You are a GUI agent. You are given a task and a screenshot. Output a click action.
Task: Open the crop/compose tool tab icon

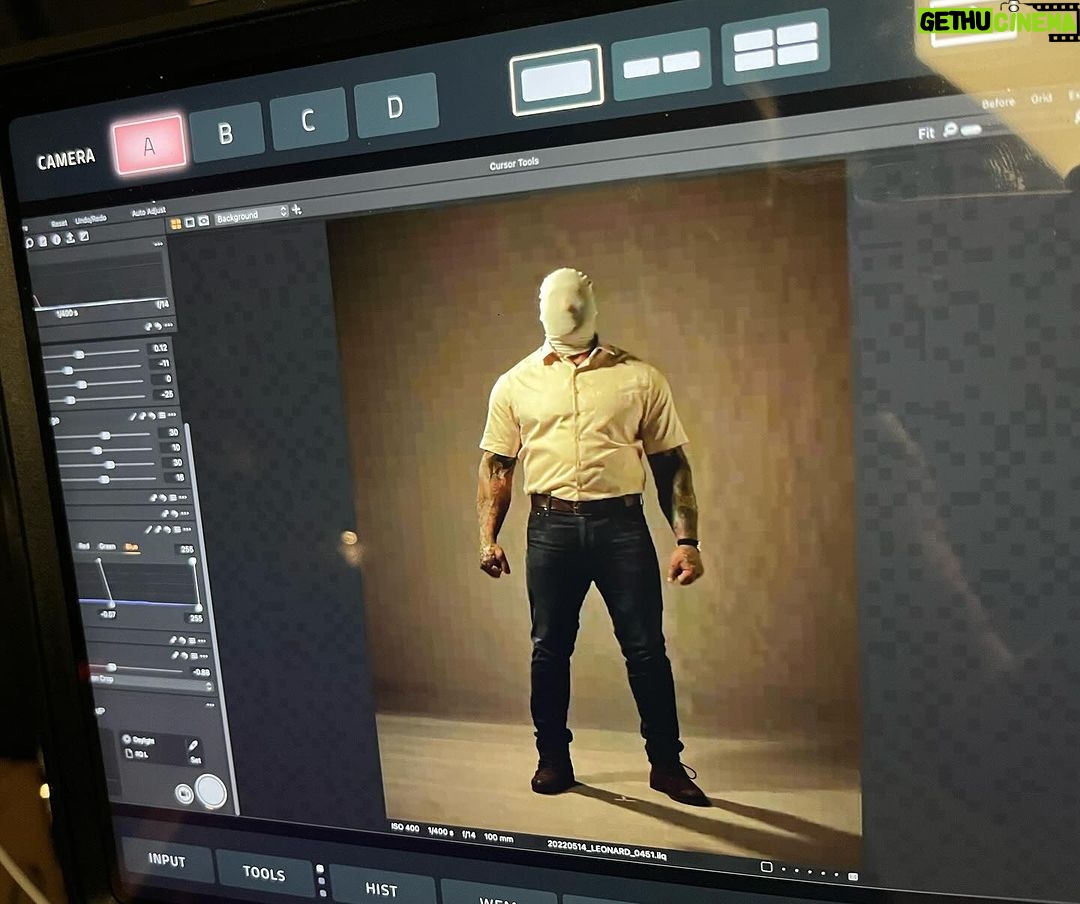click(84, 236)
